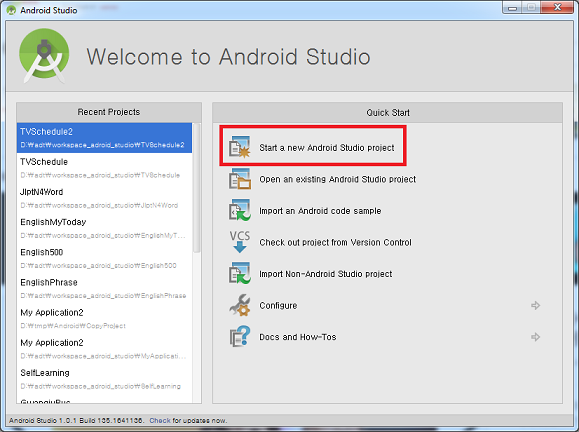This screenshot has width=579, height=432.
Task: Open recent project English500
Action: (105, 258)
